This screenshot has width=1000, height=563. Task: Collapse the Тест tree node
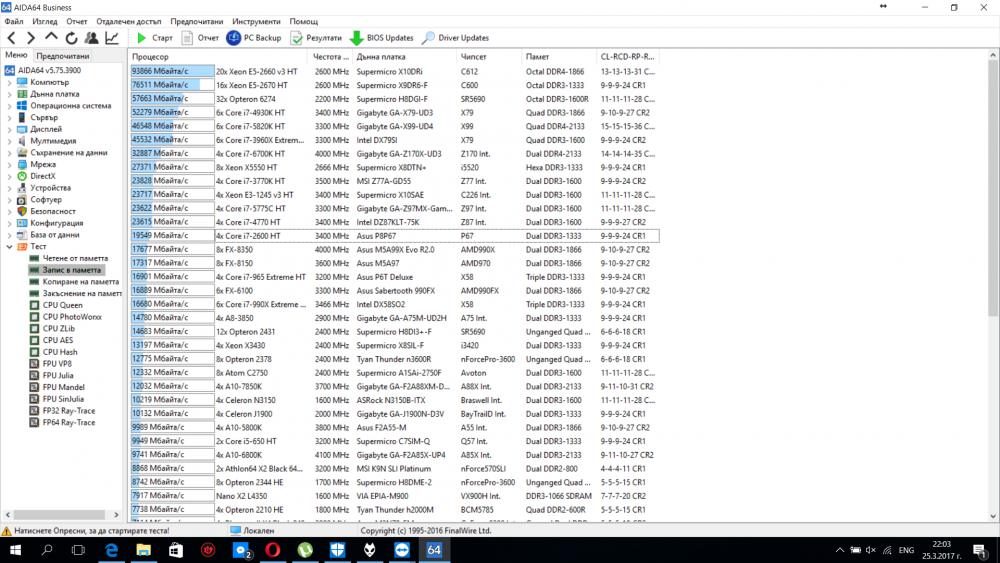tap(10, 246)
